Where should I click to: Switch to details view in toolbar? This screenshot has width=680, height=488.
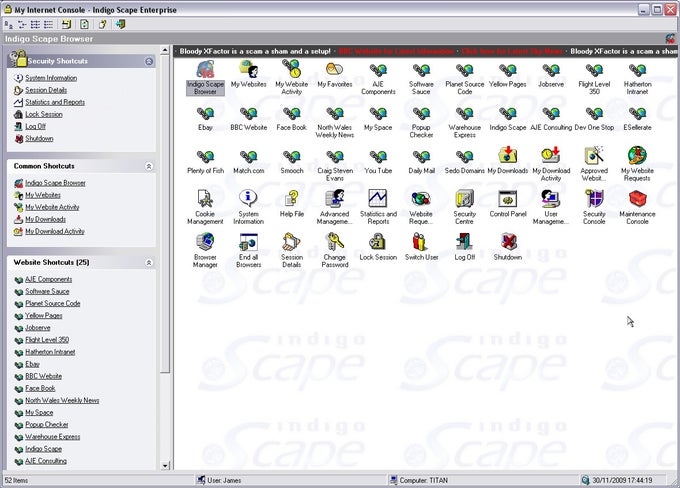tap(48, 24)
